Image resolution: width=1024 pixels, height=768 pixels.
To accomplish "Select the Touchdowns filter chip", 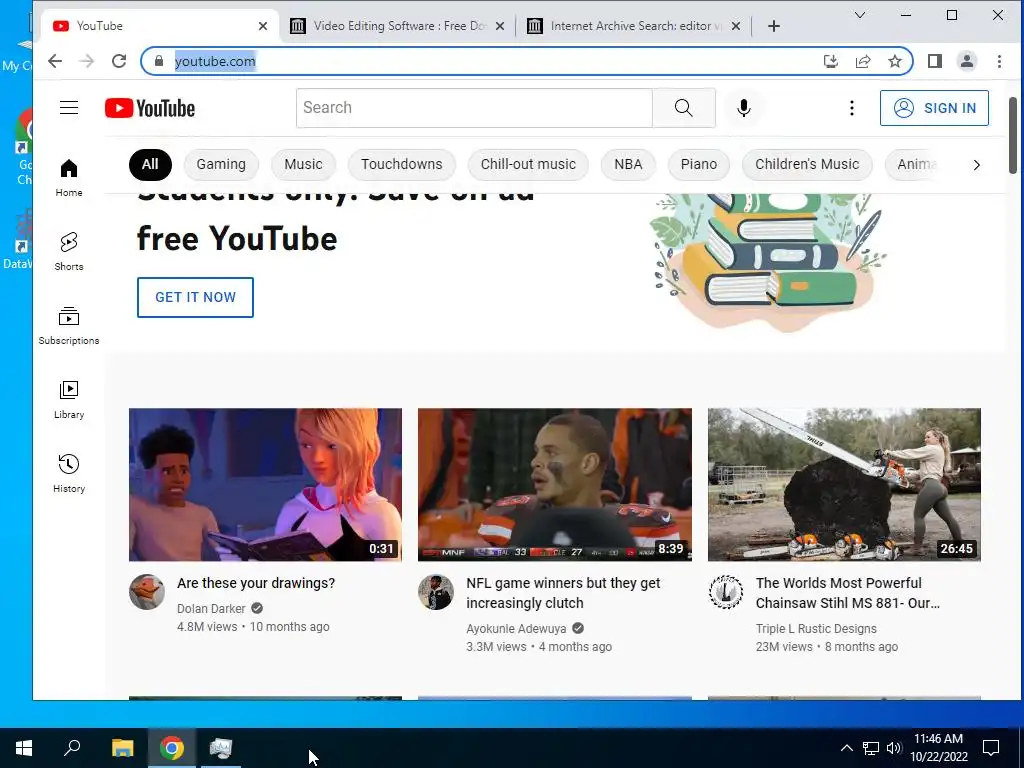I will tap(402, 165).
